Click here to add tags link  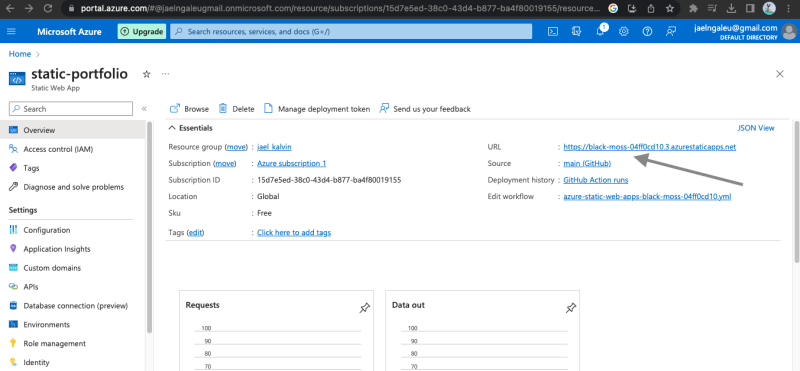pyautogui.click(x=294, y=233)
